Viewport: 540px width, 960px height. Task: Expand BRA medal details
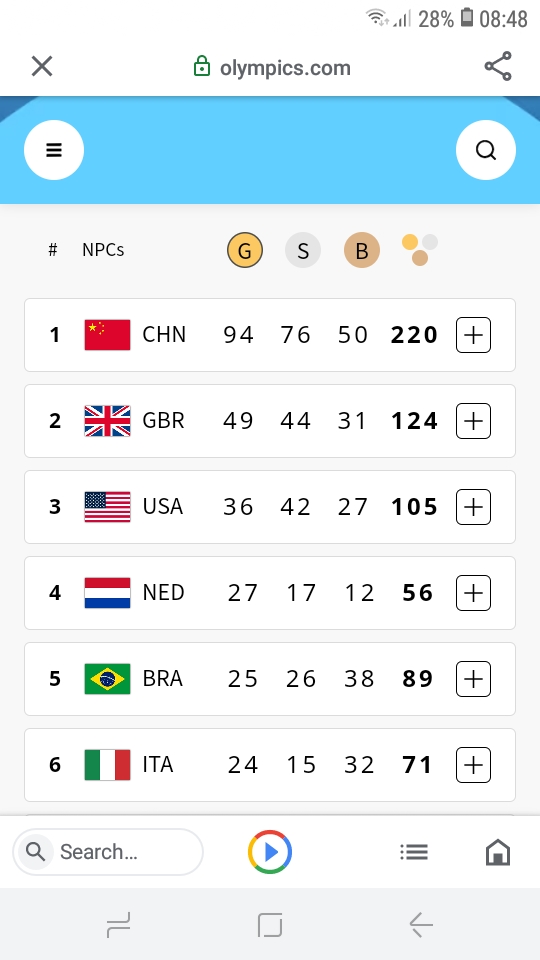pyautogui.click(x=473, y=679)
